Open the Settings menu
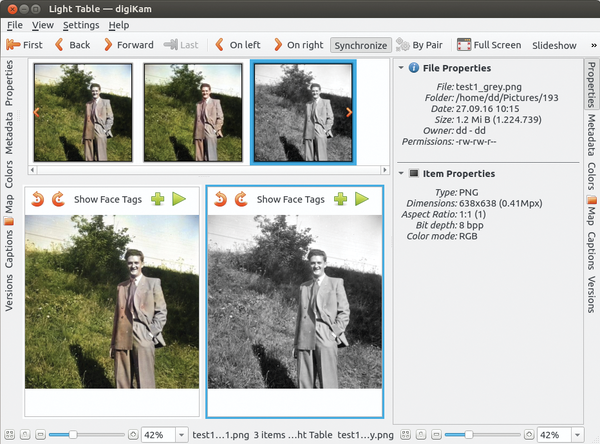600x444 pixels. tap(81, 25)
